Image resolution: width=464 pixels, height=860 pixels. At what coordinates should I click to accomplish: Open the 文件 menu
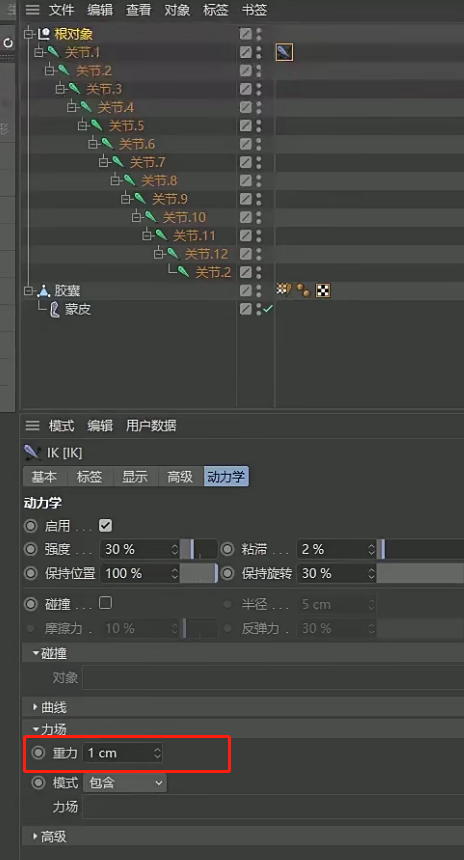coord(61,10)
